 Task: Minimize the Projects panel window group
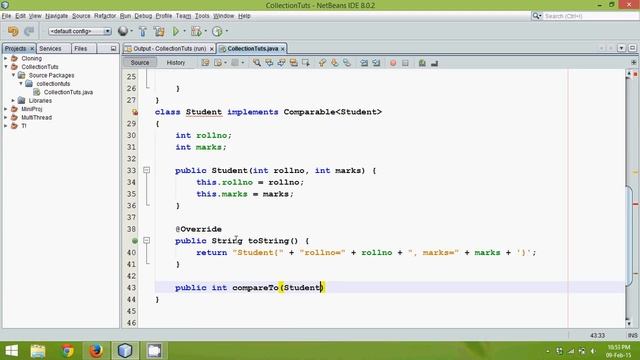[x=113, y=49]
